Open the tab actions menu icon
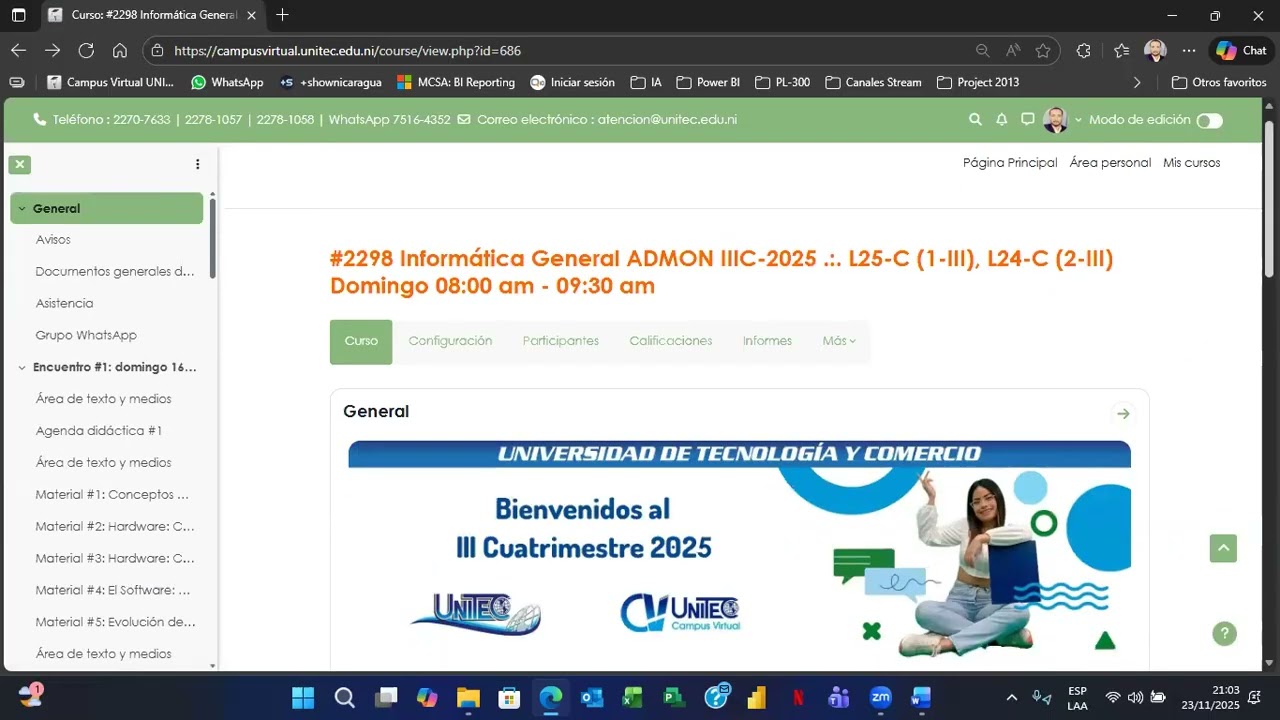 pyautogui.click(x=18, y=15)
